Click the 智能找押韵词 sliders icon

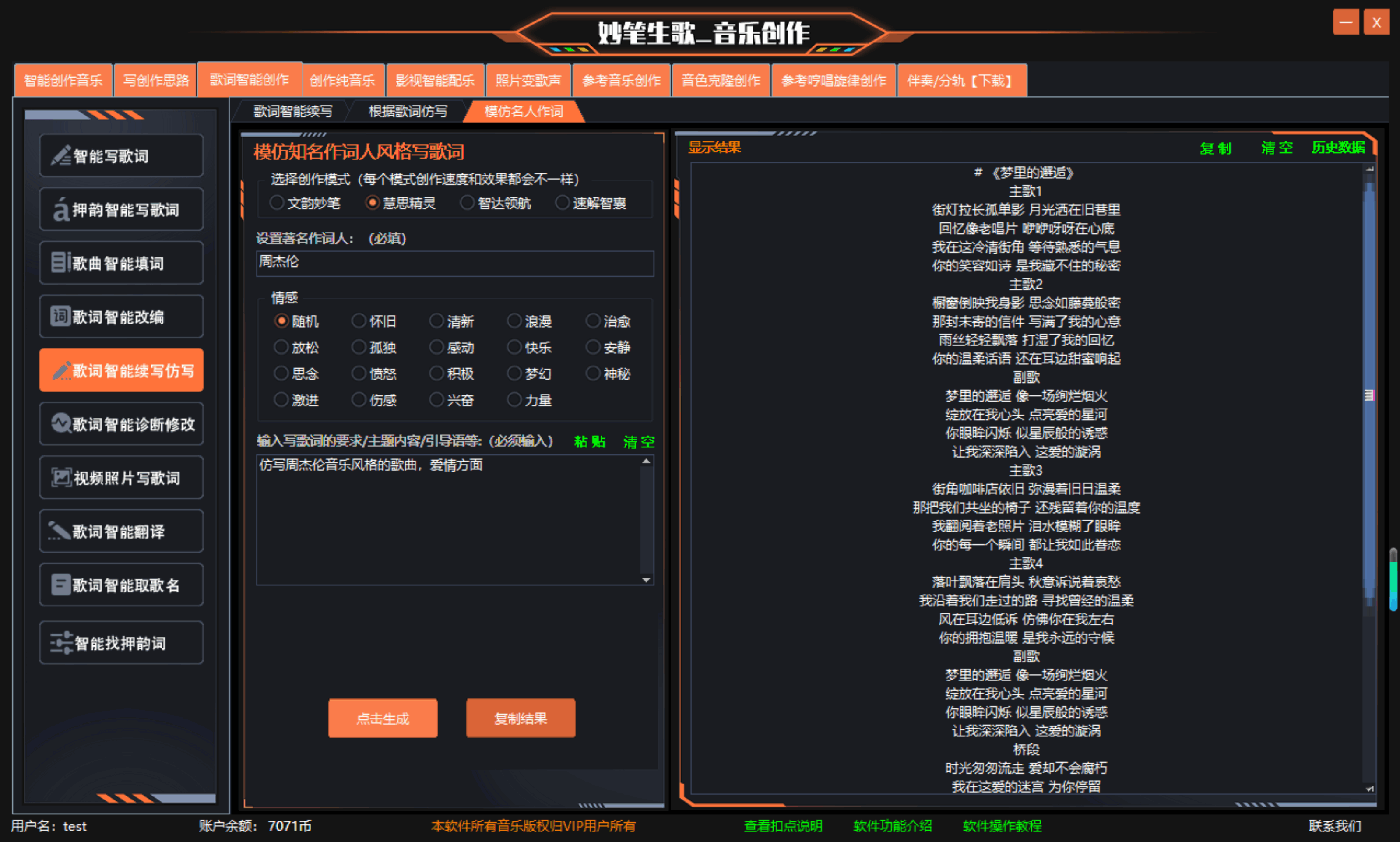(61, 643)
